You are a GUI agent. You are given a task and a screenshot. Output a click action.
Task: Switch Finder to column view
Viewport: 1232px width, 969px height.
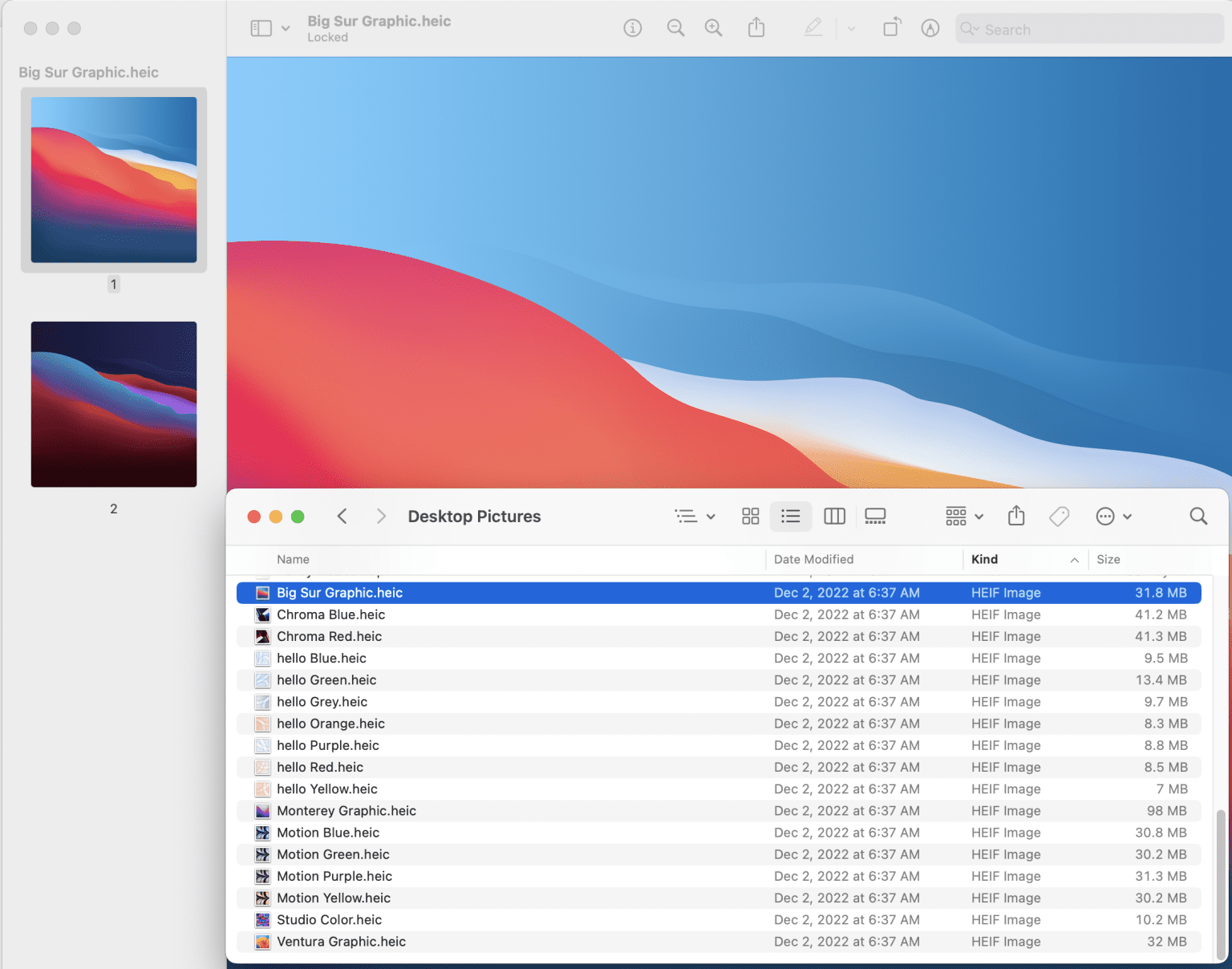tap(834, 516)
